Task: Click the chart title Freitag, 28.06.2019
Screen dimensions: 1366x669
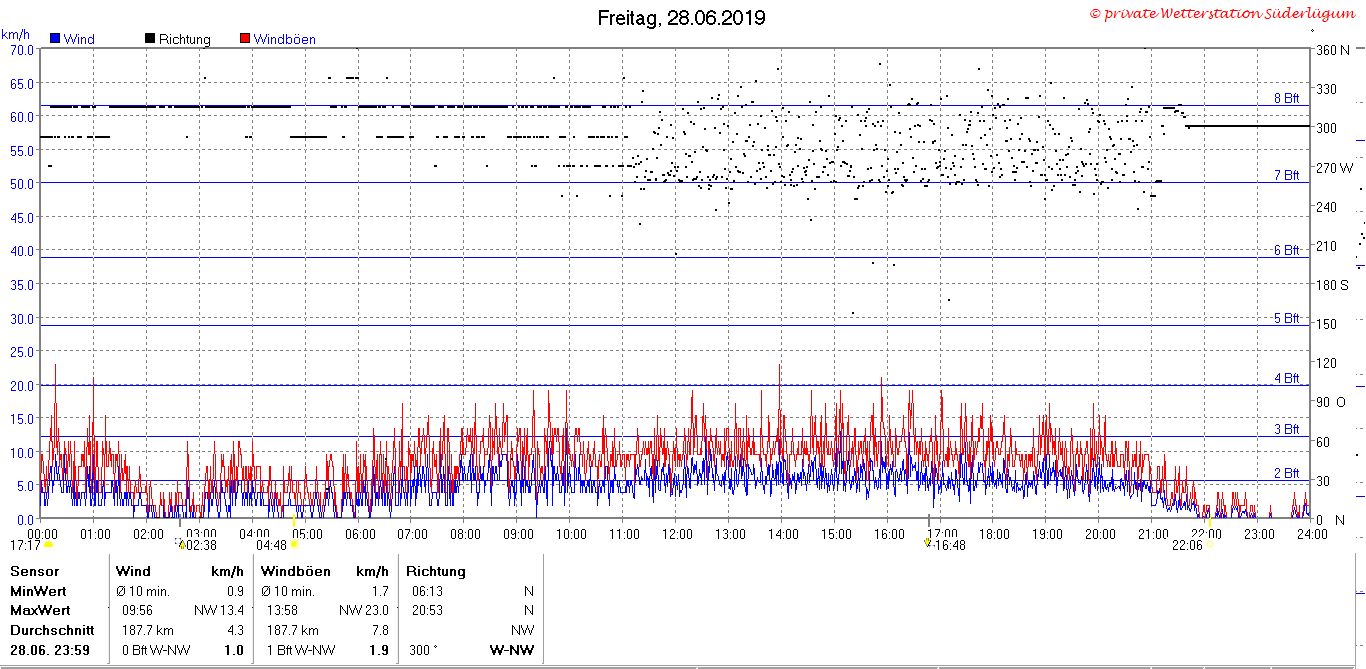Action: tap(681, 17)
